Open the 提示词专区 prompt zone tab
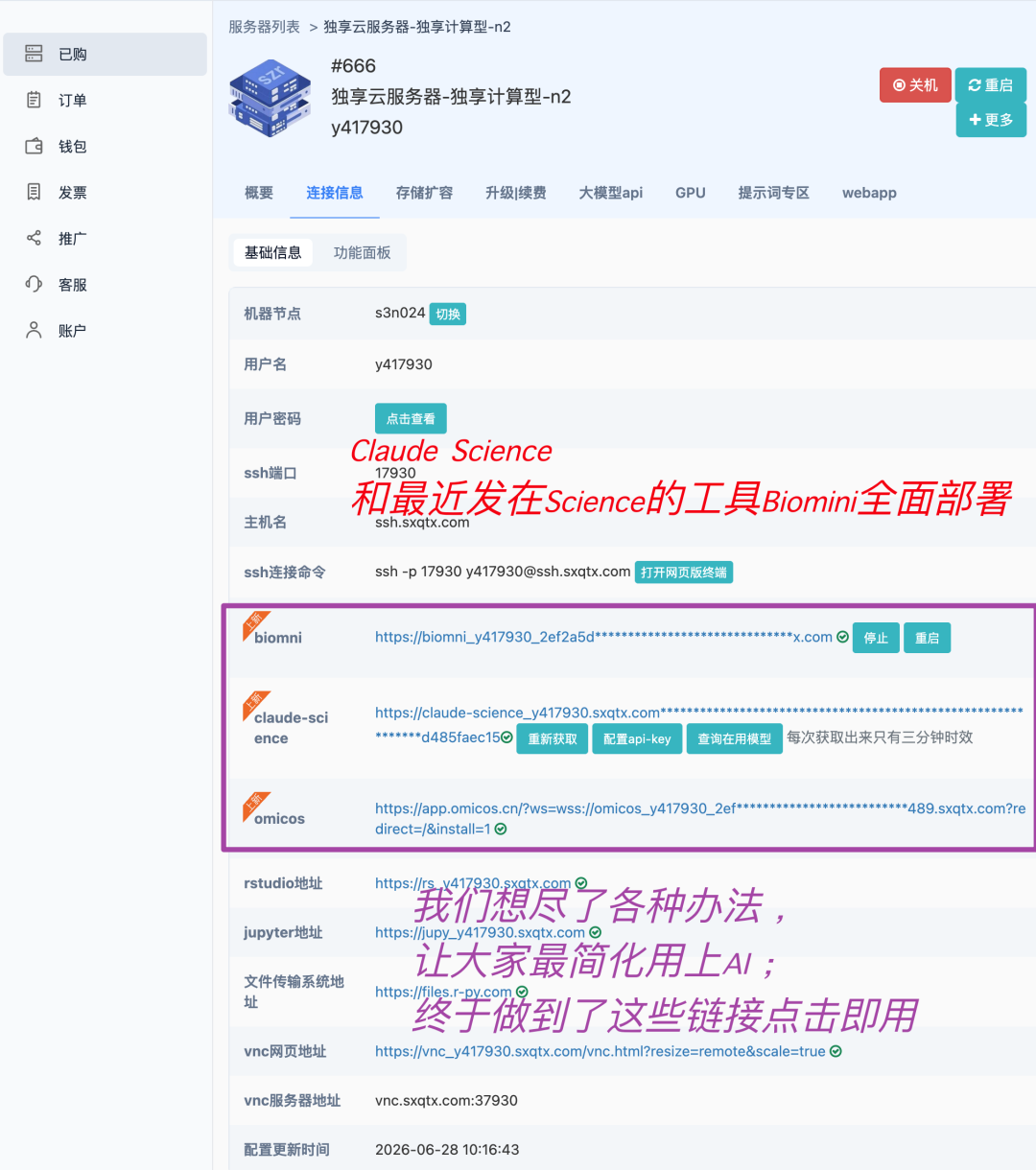This screenshot has height=1170, width=1036. click(x=774, y=193)
